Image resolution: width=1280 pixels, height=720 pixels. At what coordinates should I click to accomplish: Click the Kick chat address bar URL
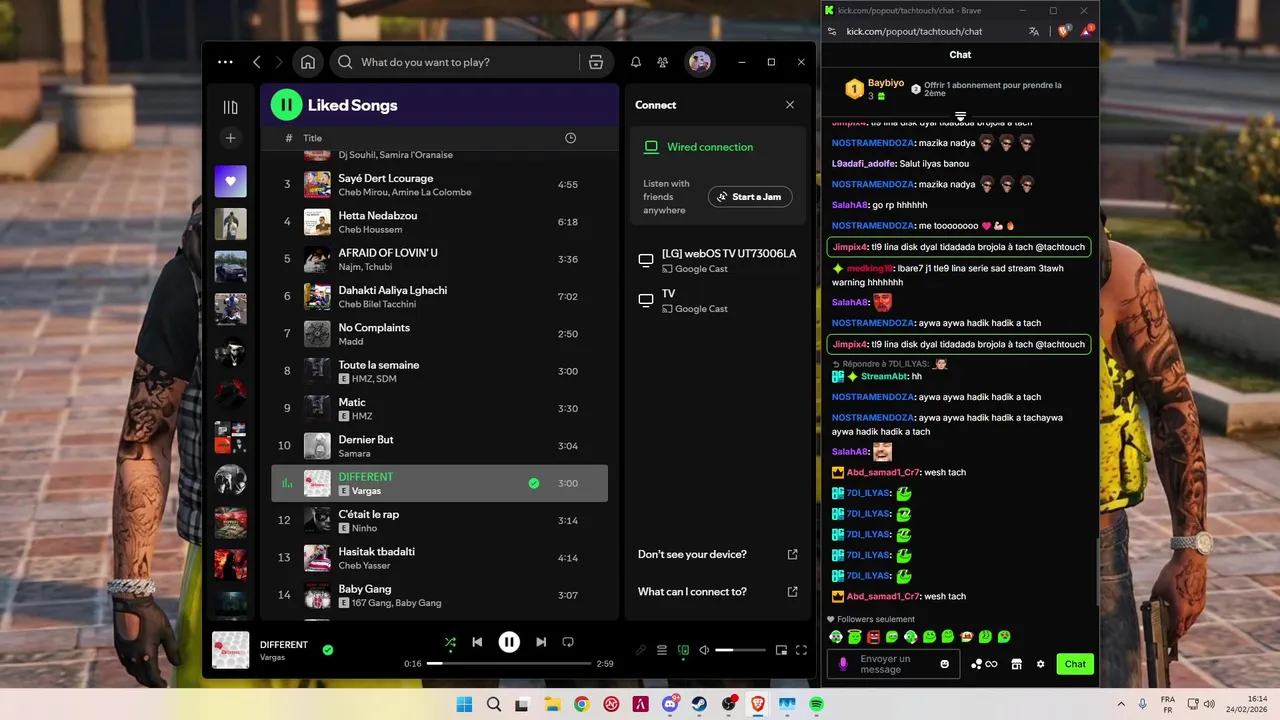pyautogui.click(x=914, y=31)
